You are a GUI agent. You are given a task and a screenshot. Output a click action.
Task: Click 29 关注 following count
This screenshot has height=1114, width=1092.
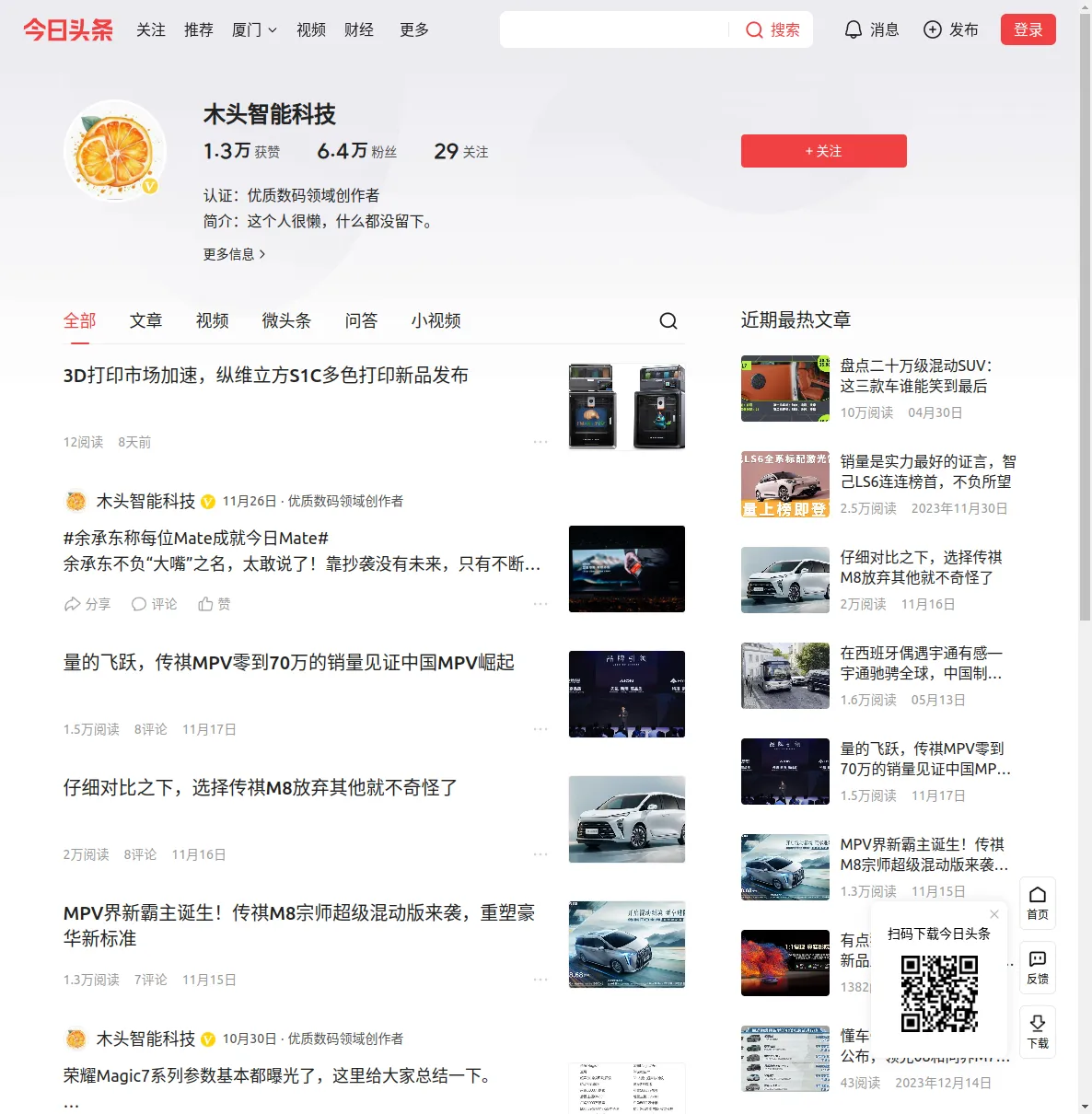[x=461, y=151]
